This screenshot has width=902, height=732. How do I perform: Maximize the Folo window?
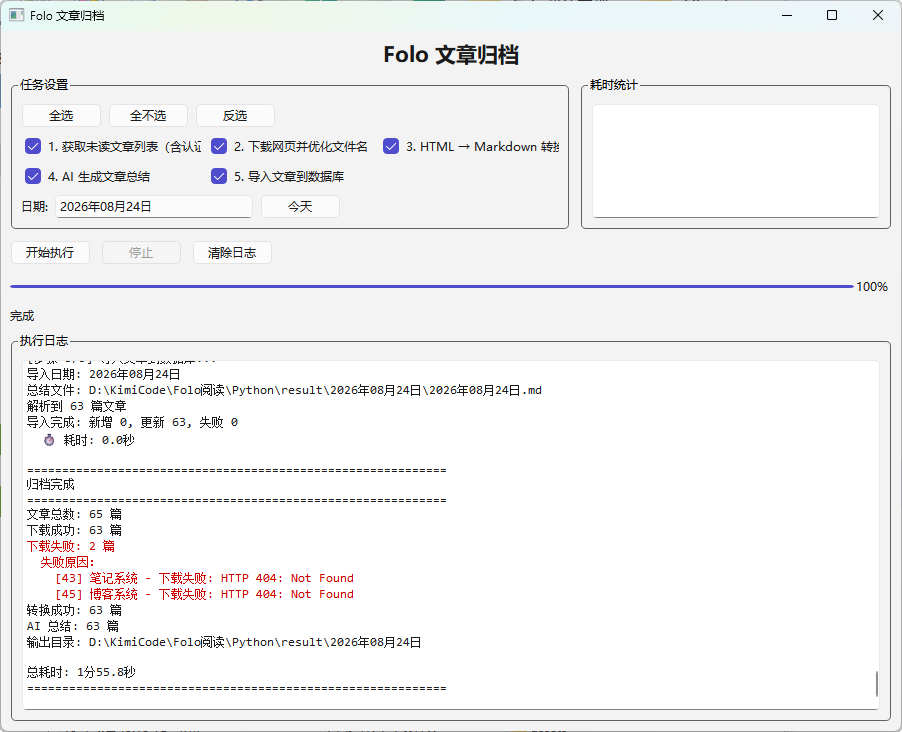pyautogui.click(x=832, y=16)
